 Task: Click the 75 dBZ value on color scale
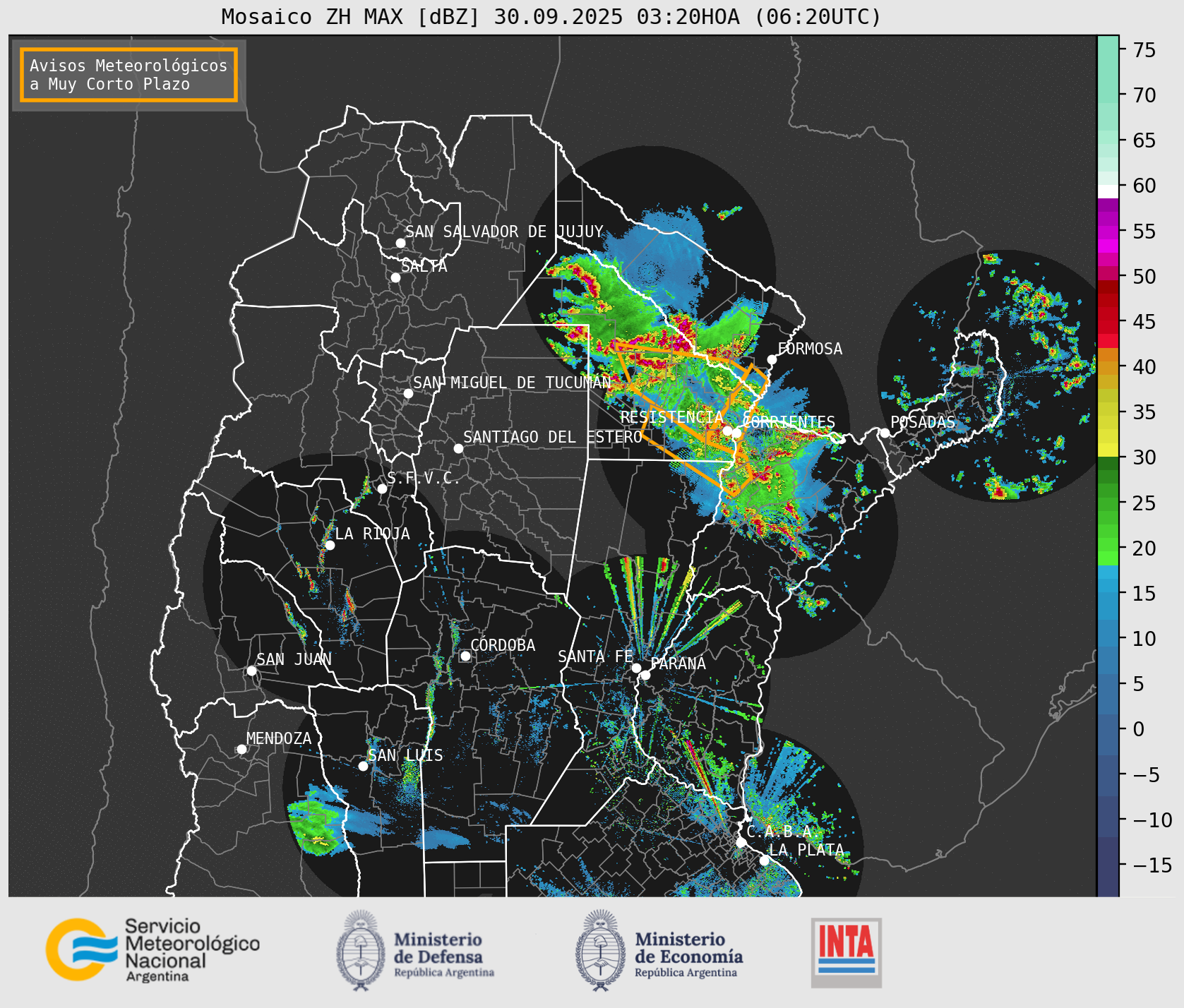1144,50
